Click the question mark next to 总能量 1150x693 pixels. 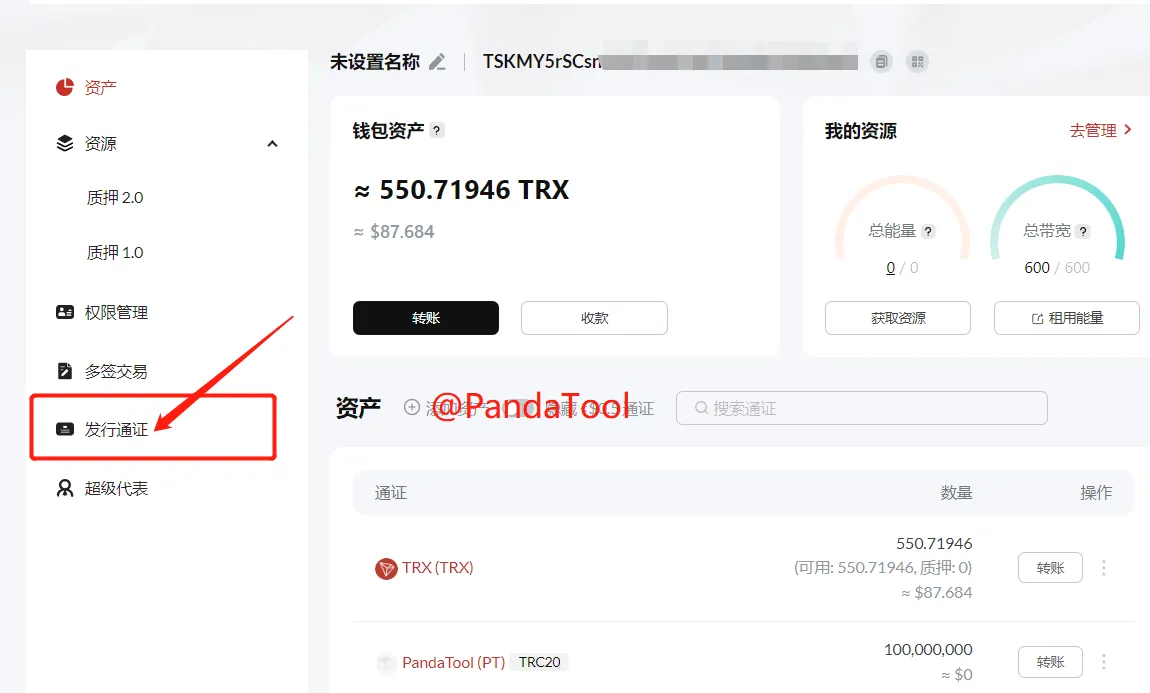928,232
